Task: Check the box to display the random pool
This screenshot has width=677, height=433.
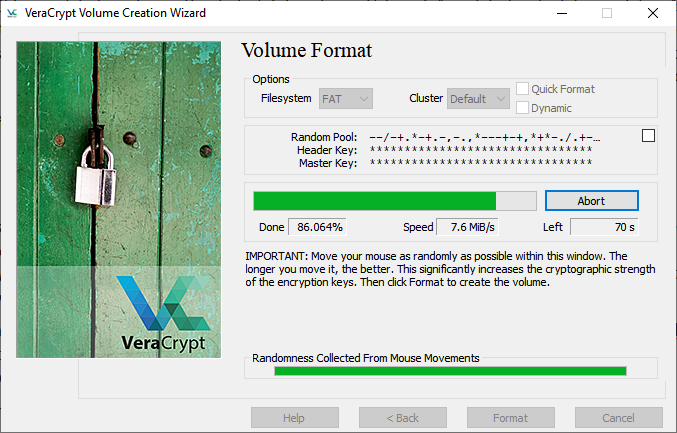Action: point(648,136)
